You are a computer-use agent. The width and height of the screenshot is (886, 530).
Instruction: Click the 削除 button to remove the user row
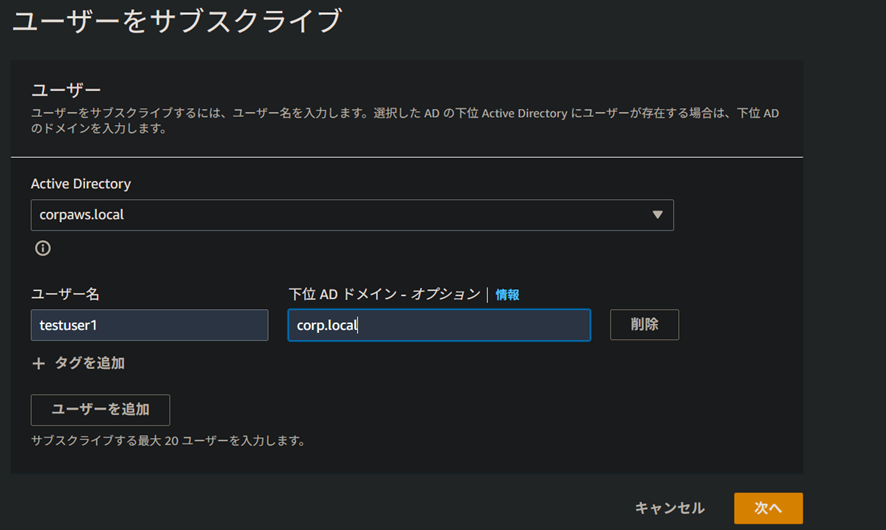[644, 324]
